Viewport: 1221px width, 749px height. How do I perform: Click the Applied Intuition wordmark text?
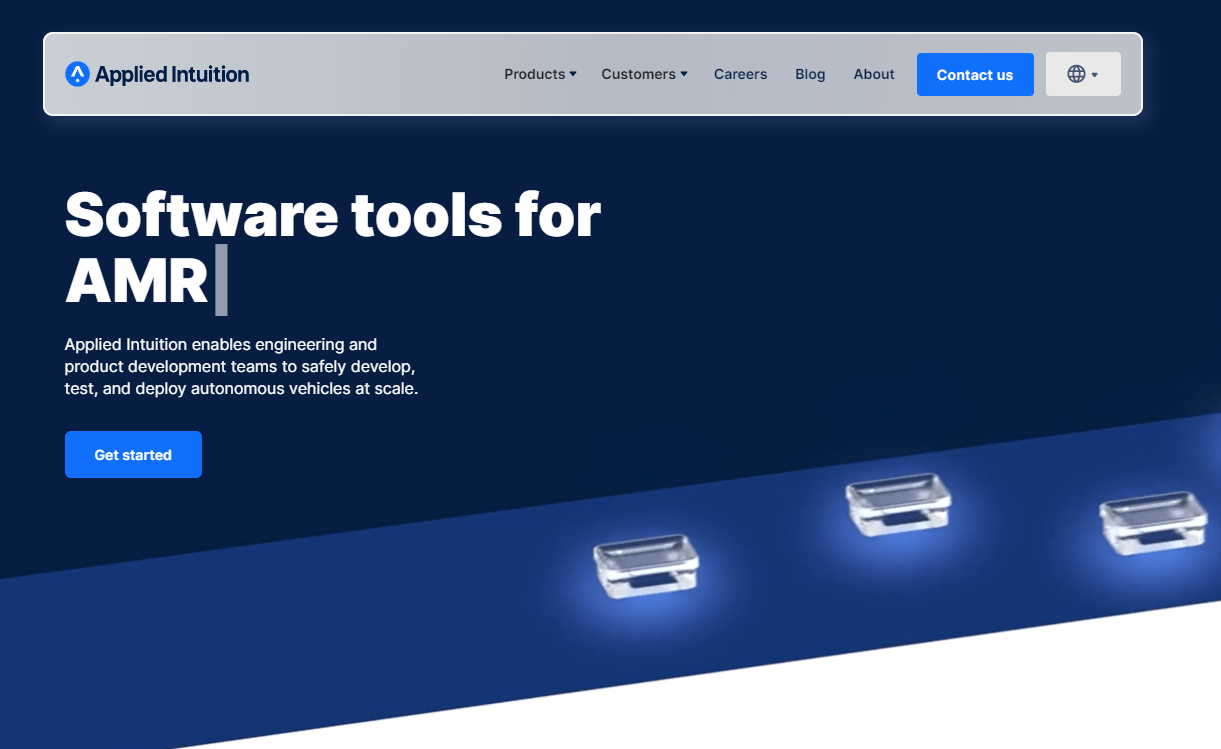point(172,74)
